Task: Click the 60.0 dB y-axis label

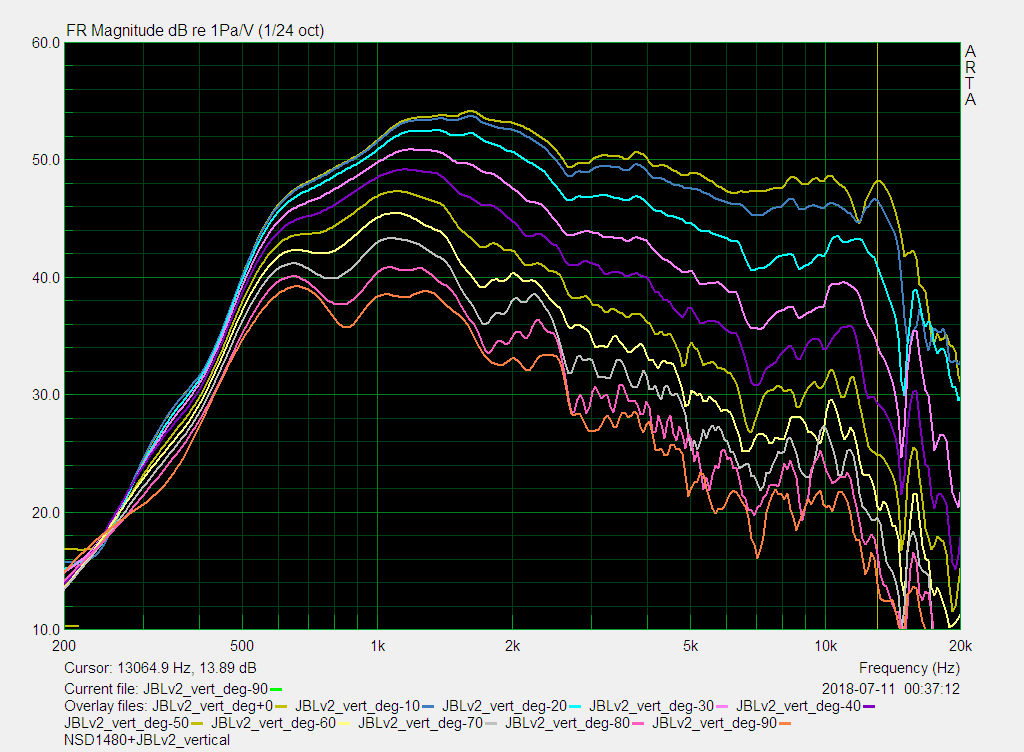Action: [x=46, y=43]
